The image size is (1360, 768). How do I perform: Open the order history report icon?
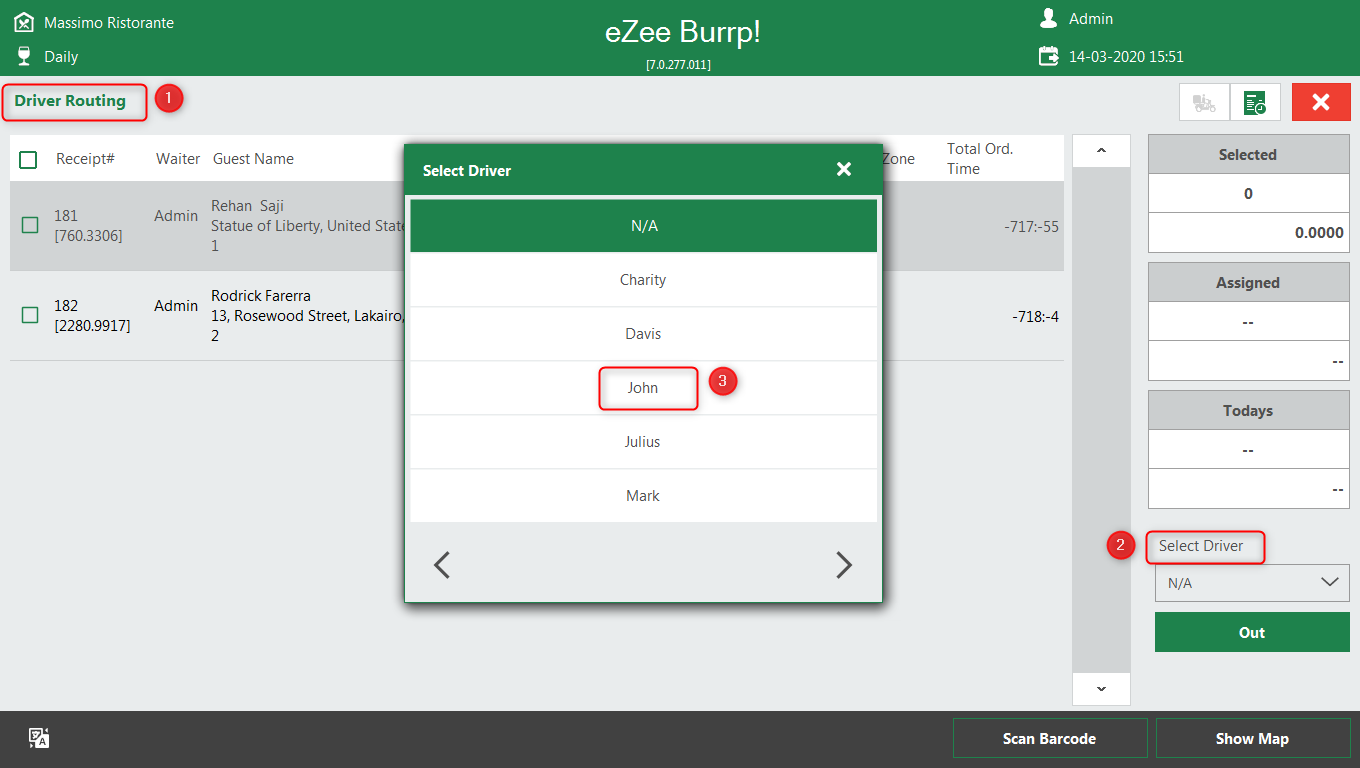[1255, 102]
